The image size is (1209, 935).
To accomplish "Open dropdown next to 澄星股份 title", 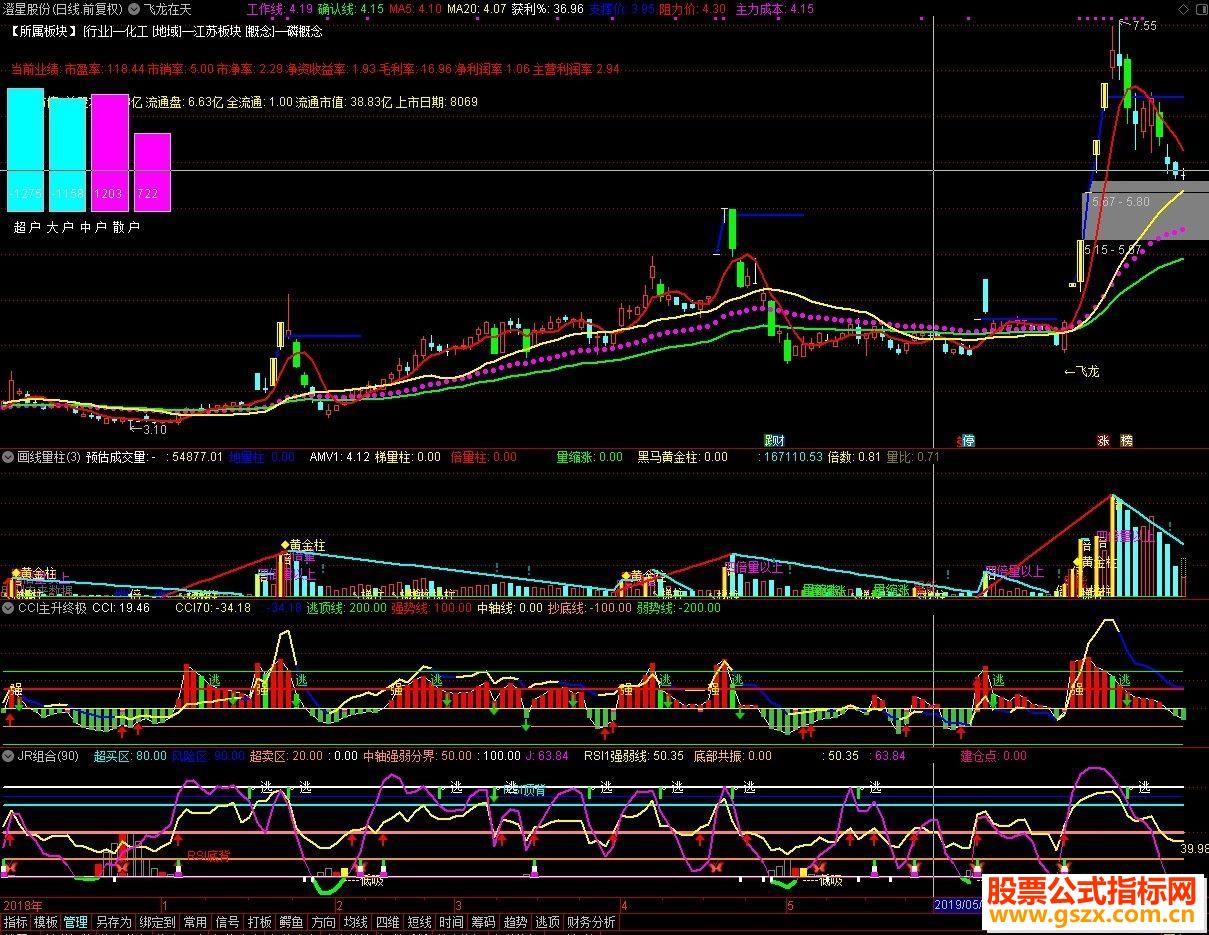I will 135,9.
